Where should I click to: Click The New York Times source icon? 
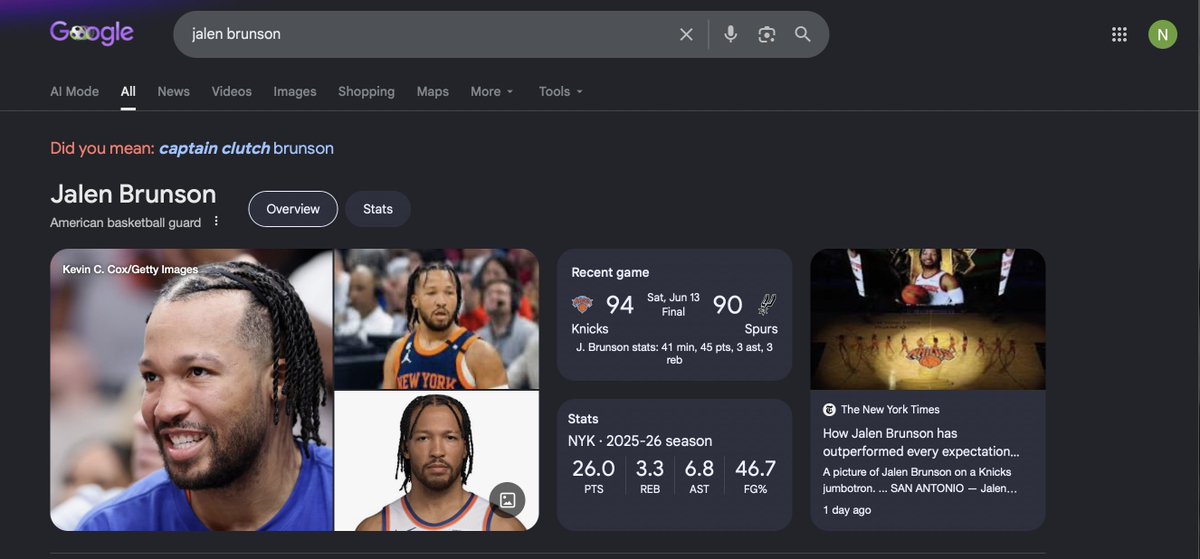(x=829, y=409)
